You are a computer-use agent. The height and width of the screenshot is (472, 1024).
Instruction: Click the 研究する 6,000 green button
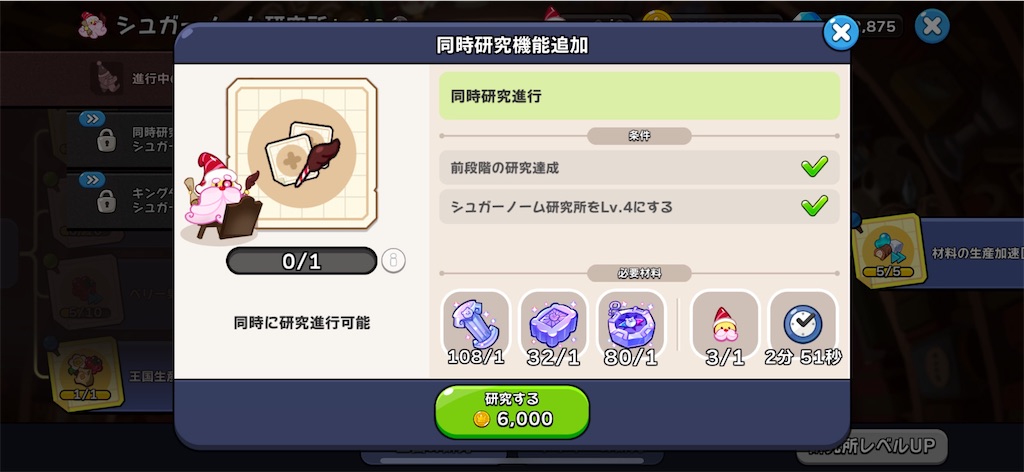tap(512, 411)
